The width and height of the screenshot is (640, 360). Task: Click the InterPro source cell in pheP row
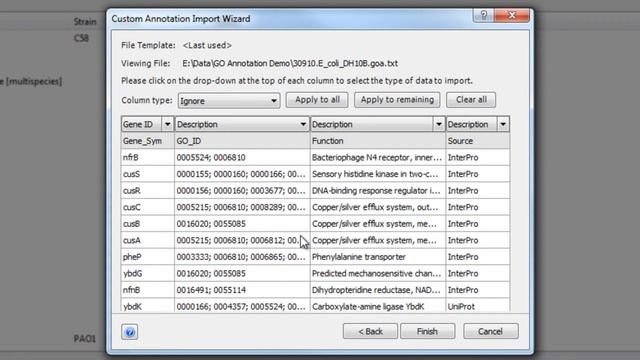point(478,257)
